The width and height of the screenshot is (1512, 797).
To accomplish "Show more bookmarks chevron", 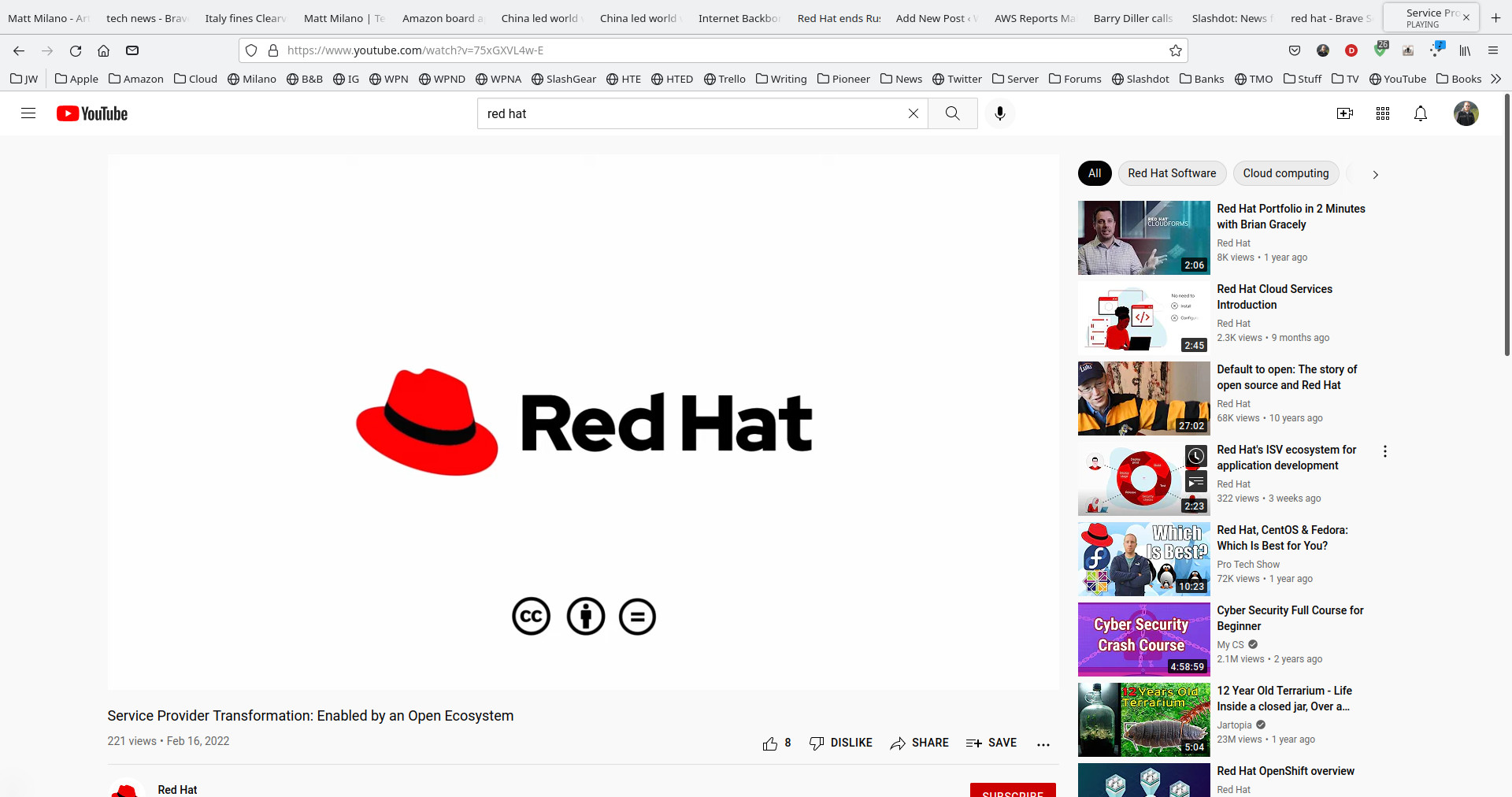I will point(1496,79).
